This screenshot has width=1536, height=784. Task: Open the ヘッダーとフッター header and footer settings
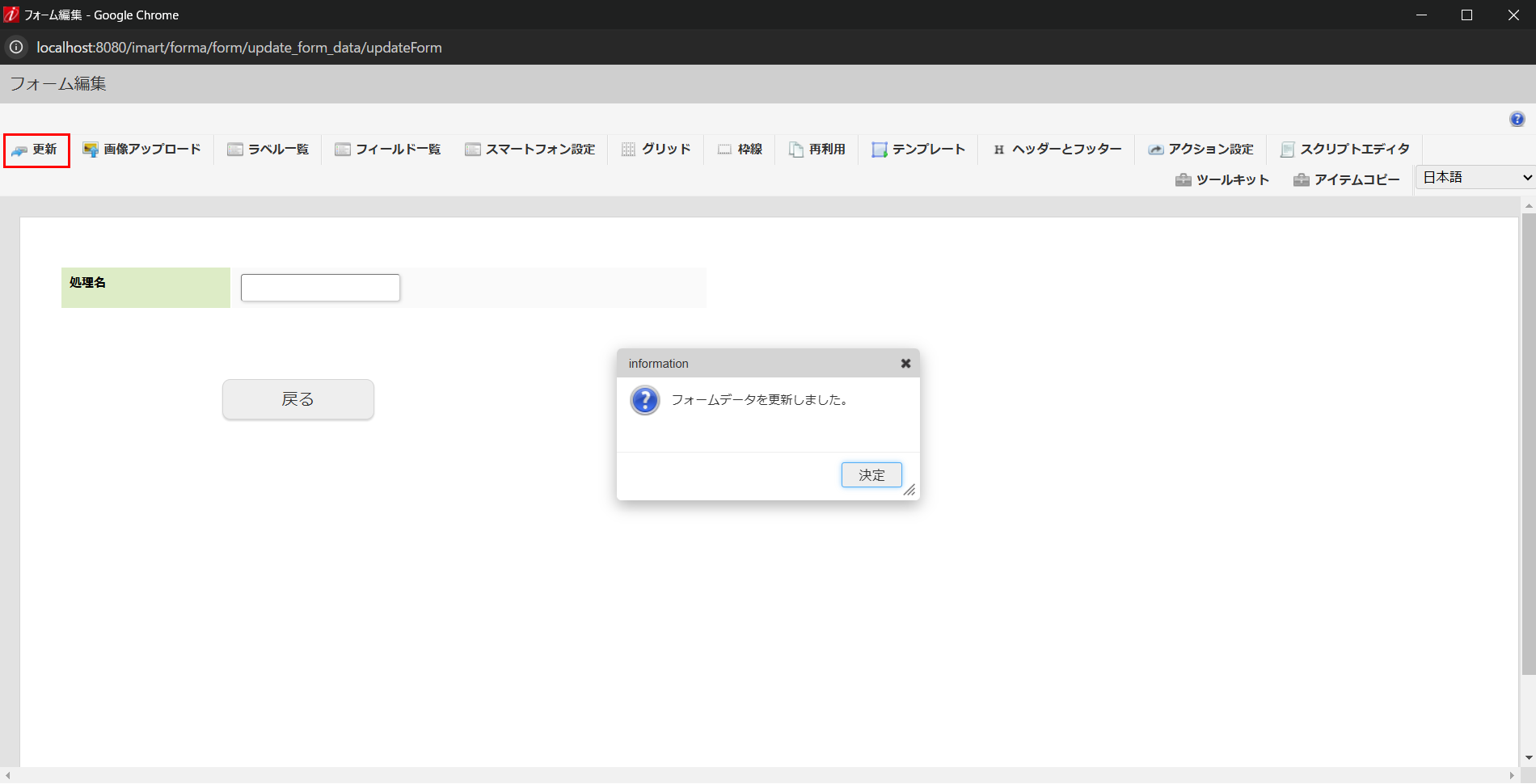click(1057, 149)
